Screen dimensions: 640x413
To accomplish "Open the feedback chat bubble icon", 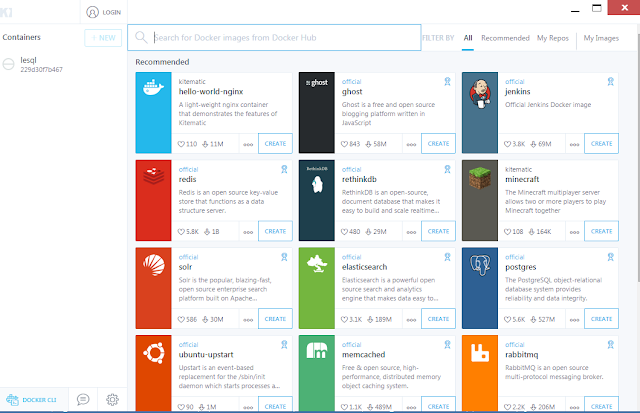I will point(83,399).
